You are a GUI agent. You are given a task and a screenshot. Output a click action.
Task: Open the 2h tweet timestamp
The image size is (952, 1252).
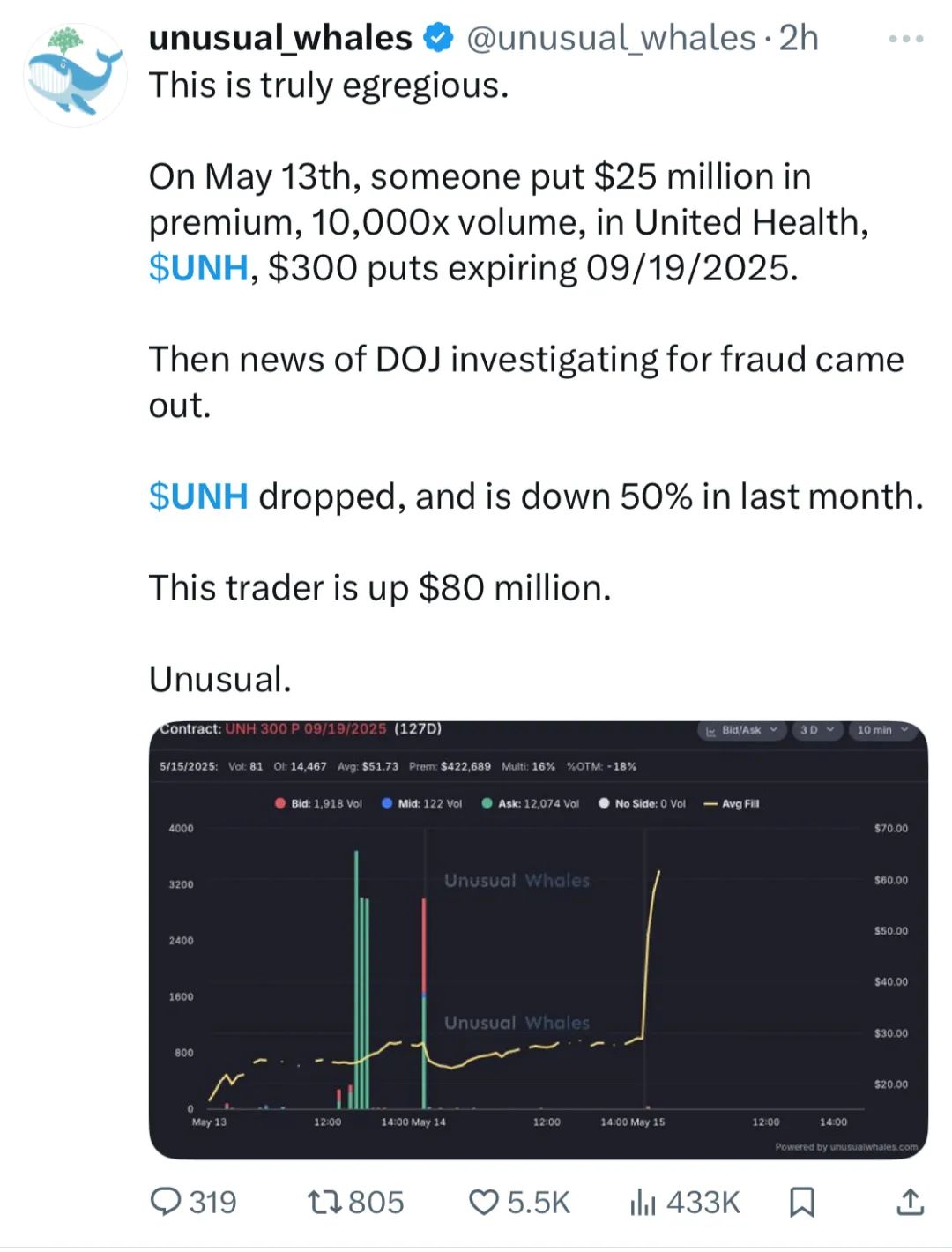tap(800, 38)
